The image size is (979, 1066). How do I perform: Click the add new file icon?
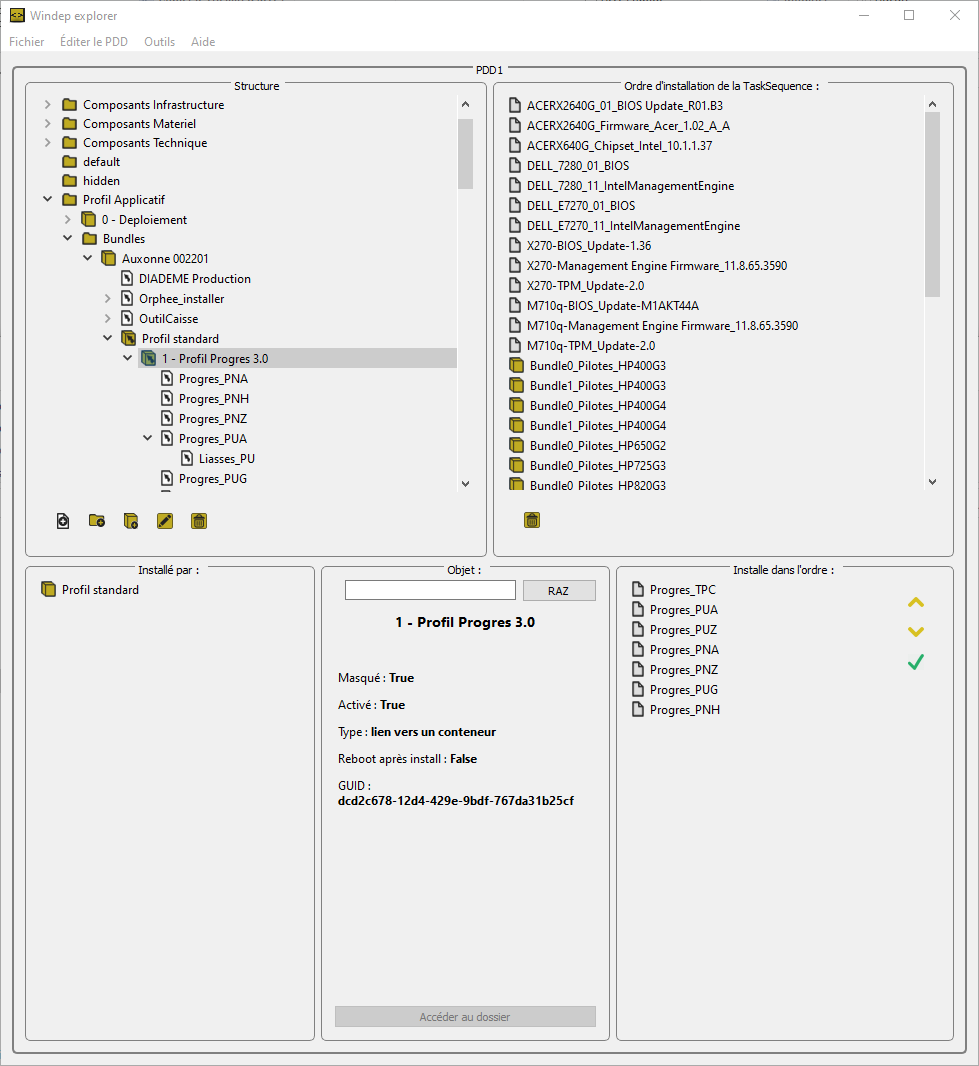point(63,521)
